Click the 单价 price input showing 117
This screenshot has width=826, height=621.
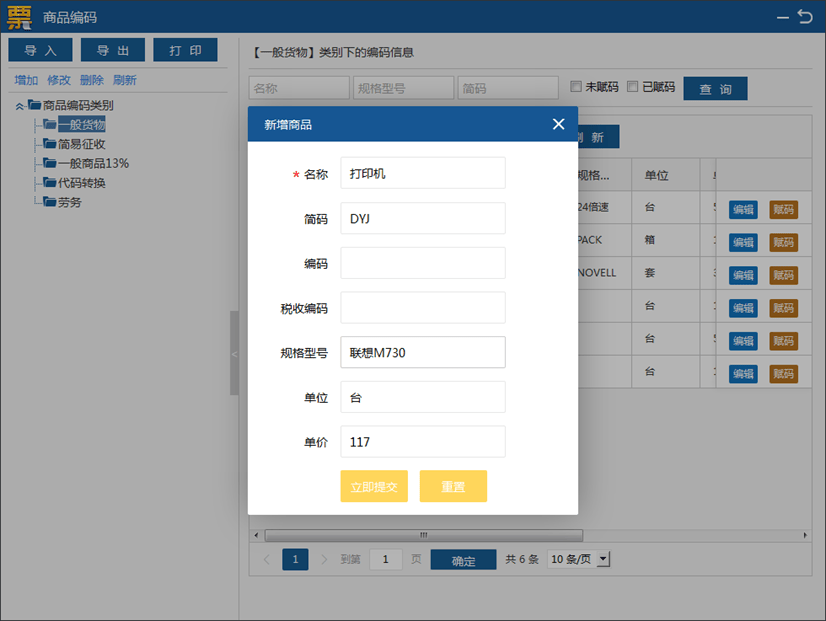point(422,441)
